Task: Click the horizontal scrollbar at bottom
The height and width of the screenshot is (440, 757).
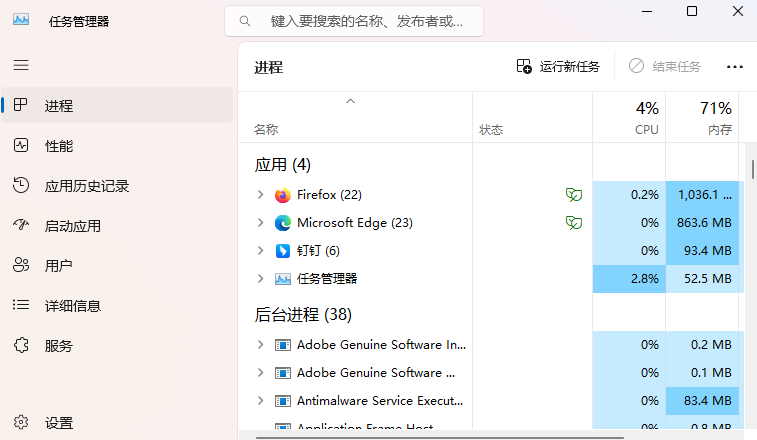Action: (x=439, y=437)
